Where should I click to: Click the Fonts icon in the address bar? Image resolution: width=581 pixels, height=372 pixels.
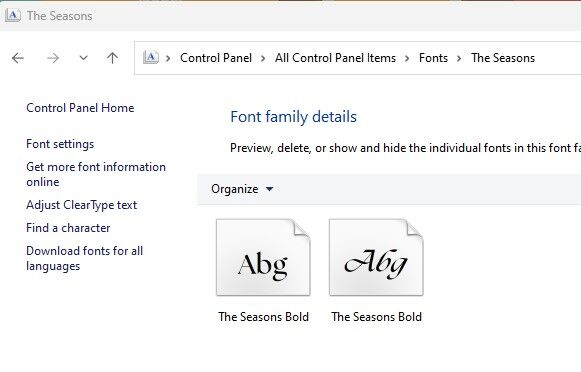[151, 58]
